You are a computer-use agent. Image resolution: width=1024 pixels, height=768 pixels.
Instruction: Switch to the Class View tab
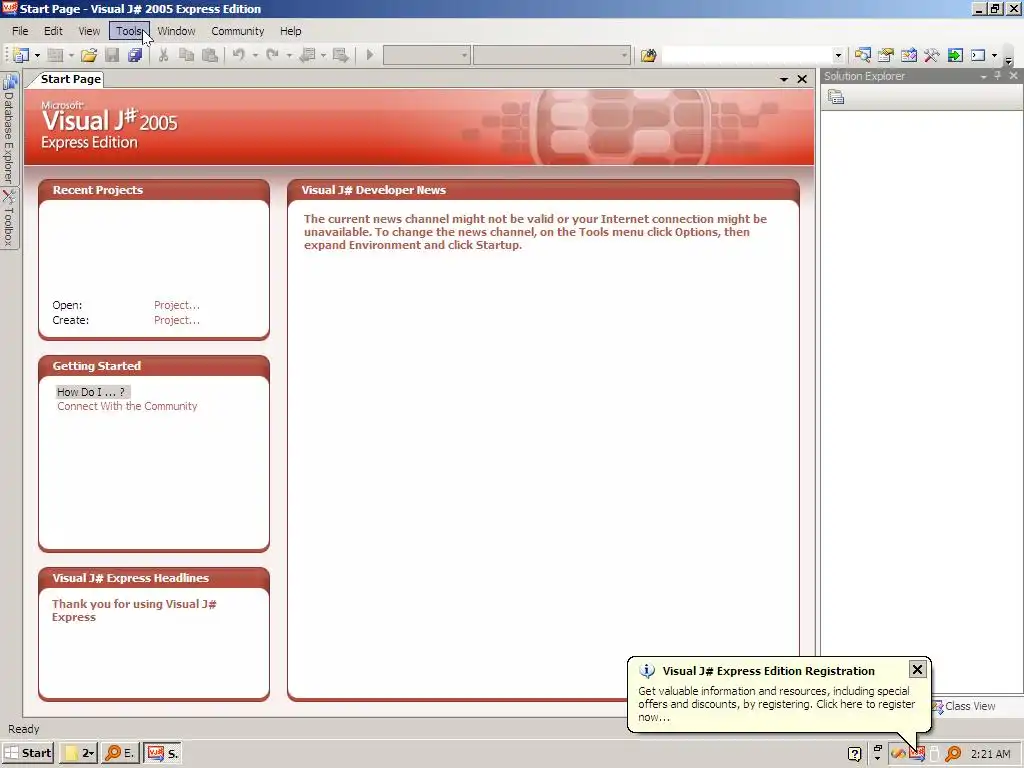click(x=965, y=706)
